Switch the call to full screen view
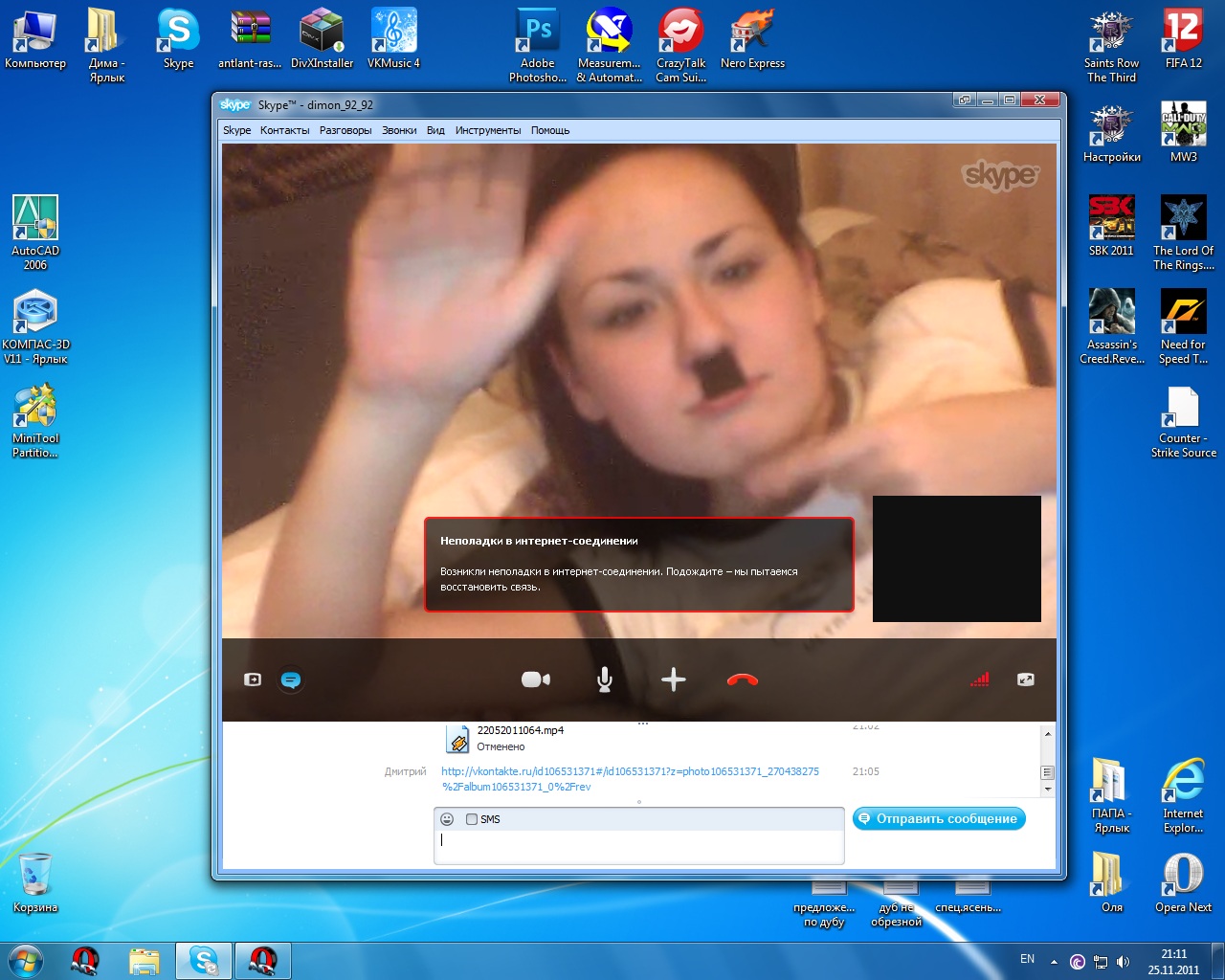Viewport: 1225px width, 980px height. click(x=1026, y=679)
